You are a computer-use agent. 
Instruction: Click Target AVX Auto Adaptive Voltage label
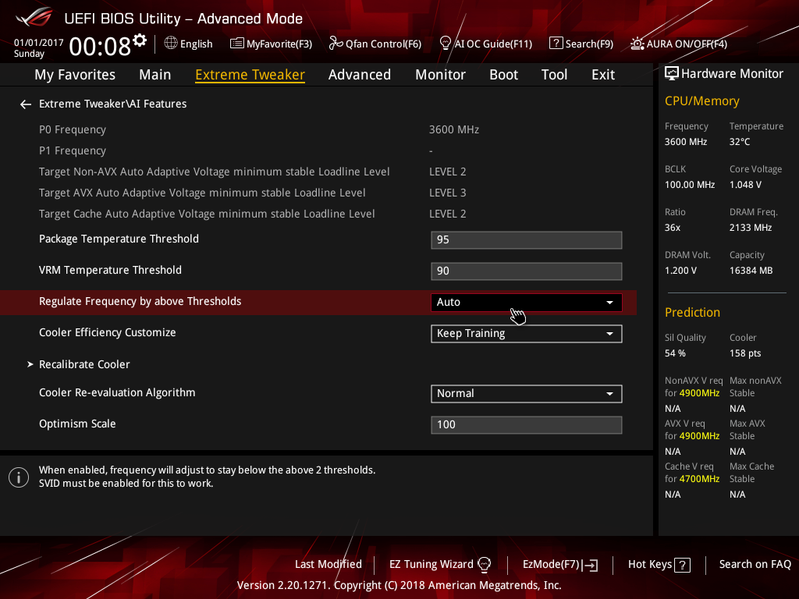(202, 193)
